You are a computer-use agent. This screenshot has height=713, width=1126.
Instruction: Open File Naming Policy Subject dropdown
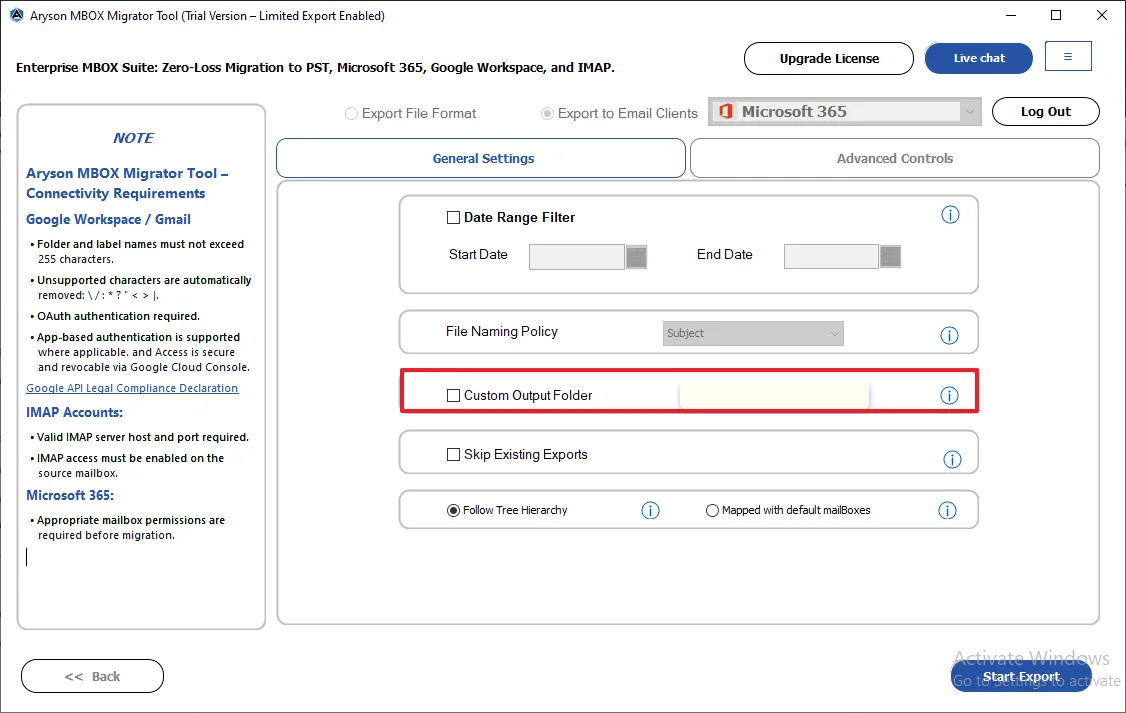753,333
